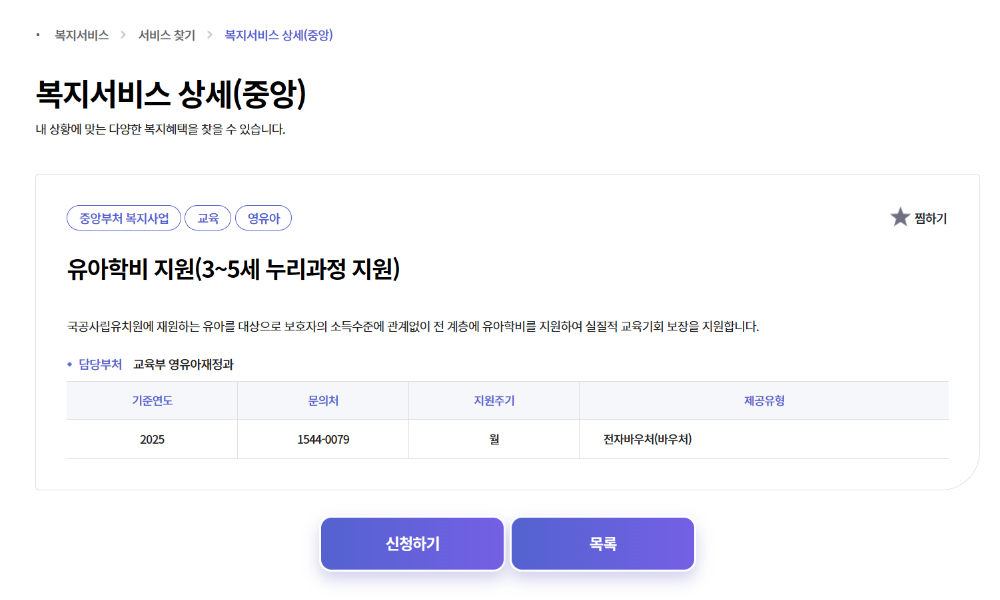Image resolution: width=1000 pixels, height=600 pixels.
Task: Click the 지원주기 header cell
Action: 494,400
